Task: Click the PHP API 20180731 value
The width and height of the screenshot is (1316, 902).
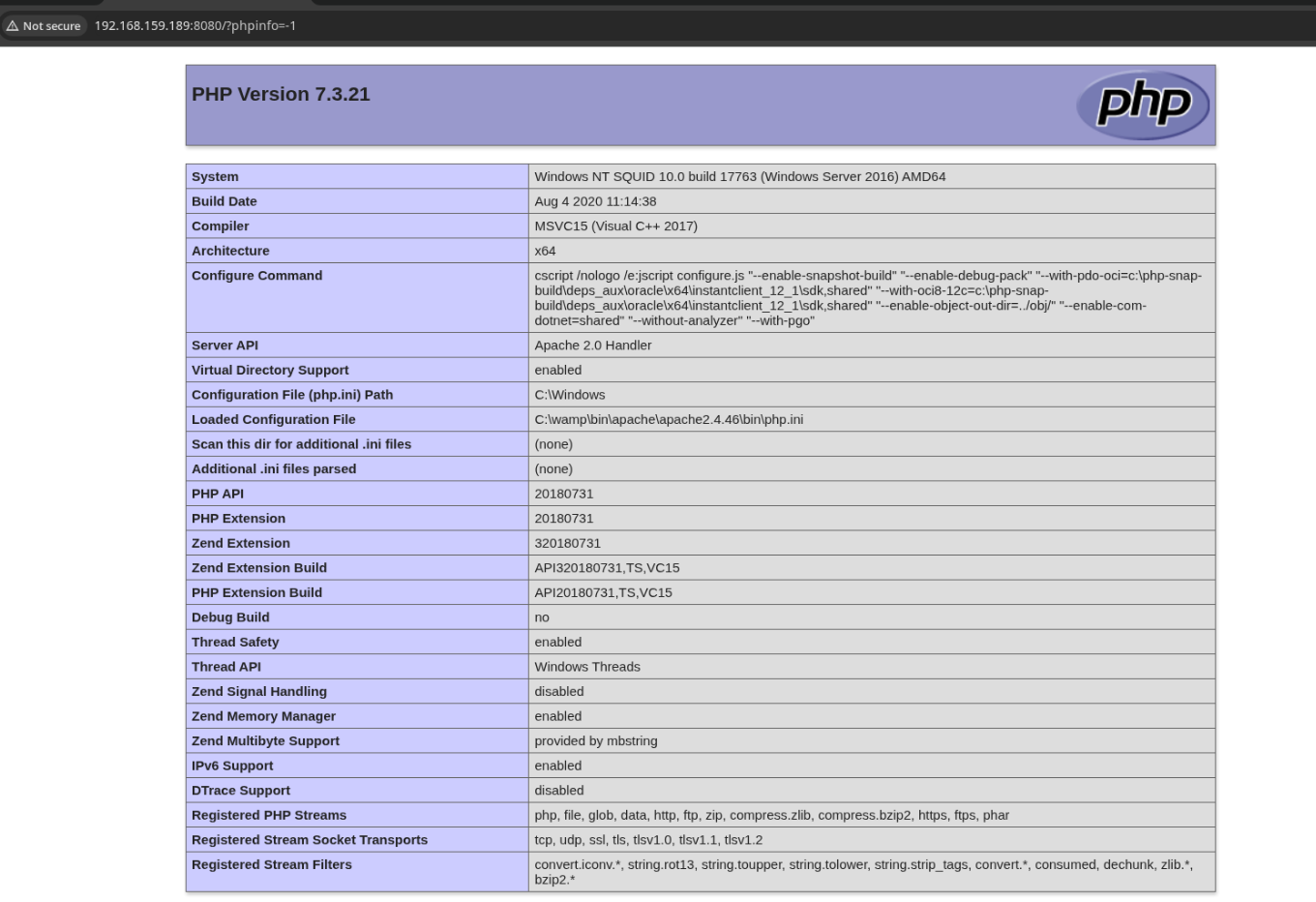Action: click(563, 494)
